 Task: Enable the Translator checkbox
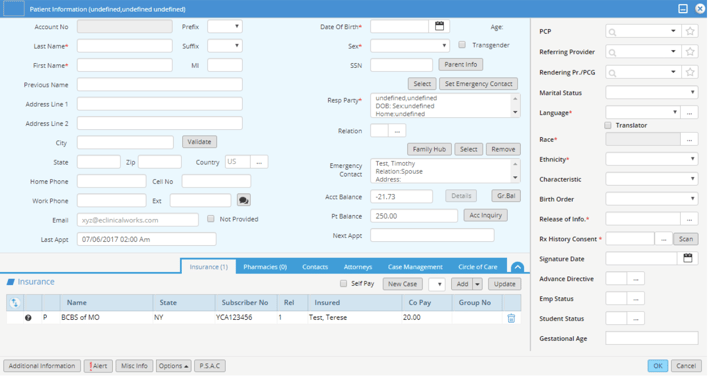608,125
